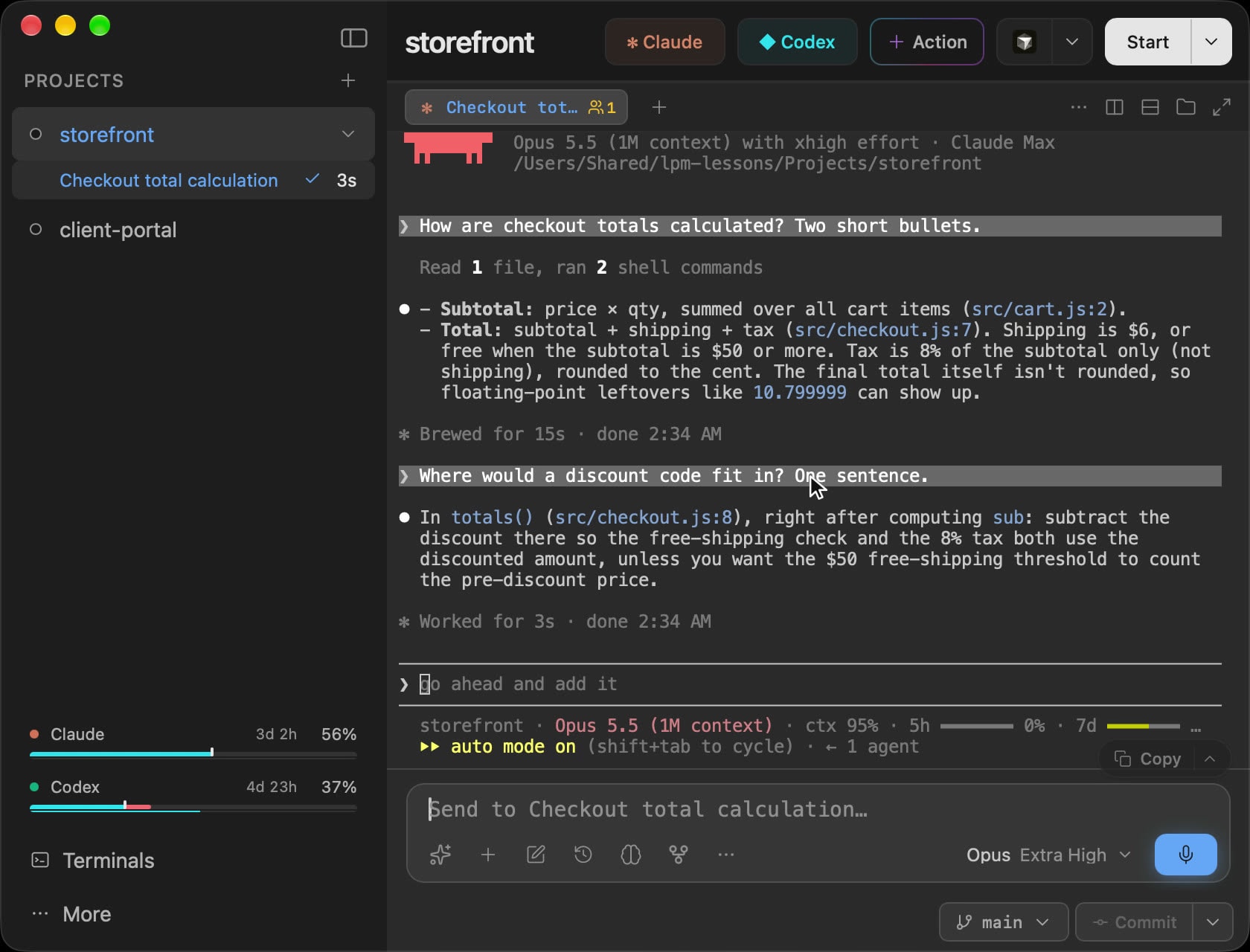
Task: Click the Codex usage progress bar
Action: pos(193,807)
